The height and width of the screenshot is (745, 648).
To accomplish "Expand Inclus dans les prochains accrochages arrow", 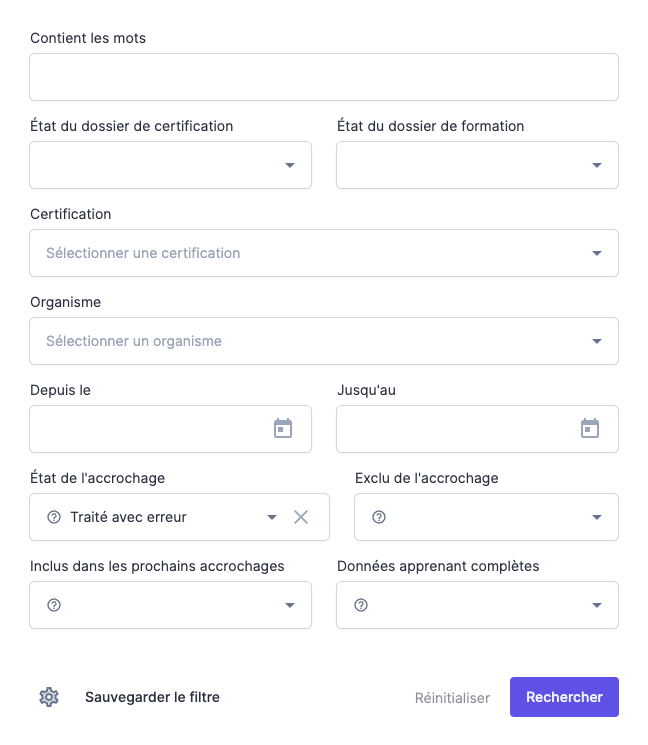I will (x=290, y=605).
